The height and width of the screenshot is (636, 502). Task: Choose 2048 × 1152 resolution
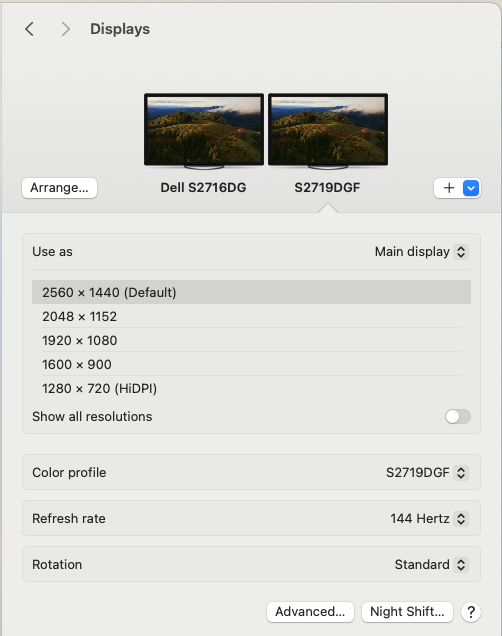click(251, 316)
